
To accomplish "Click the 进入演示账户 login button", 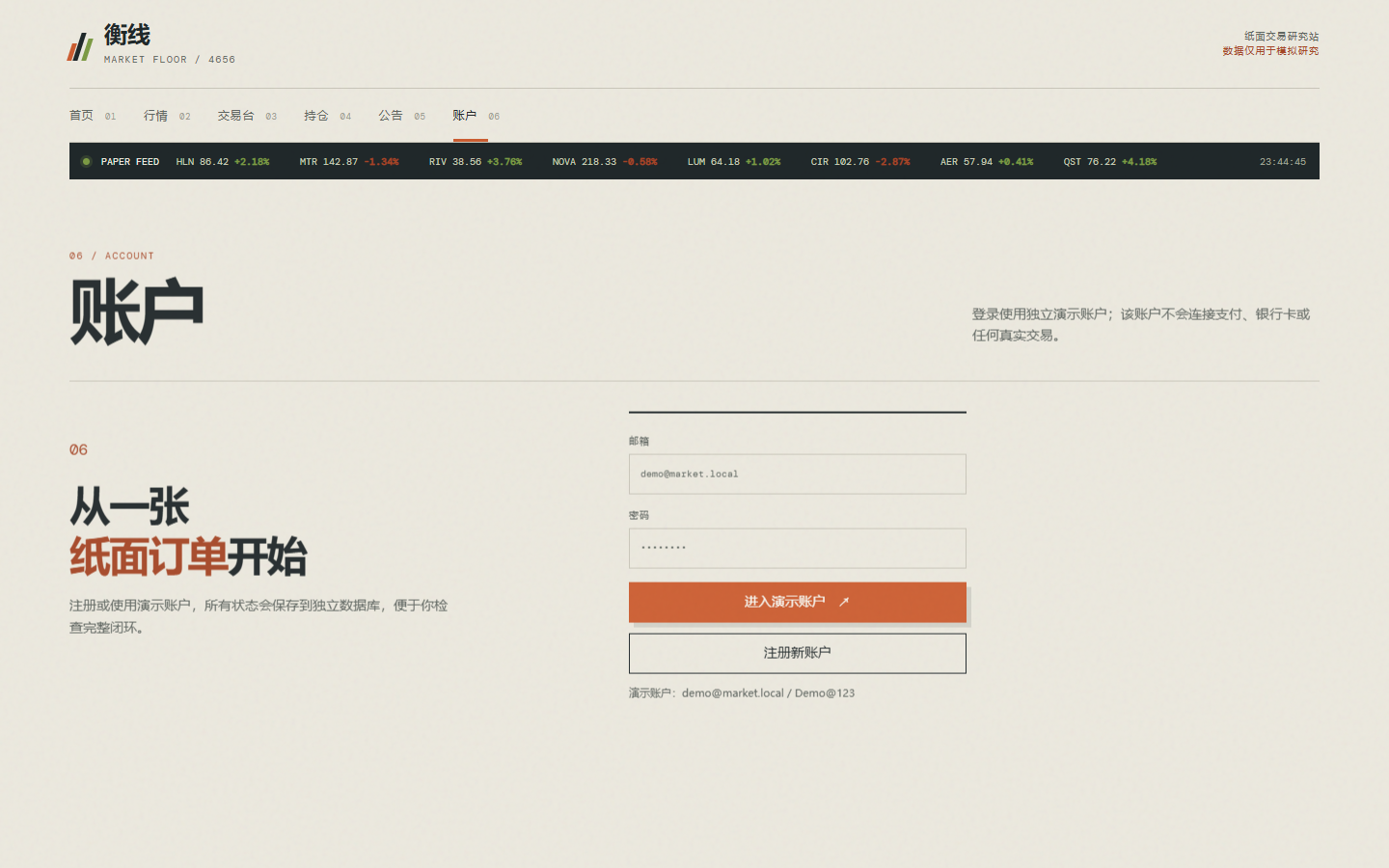I will (797, 602).
